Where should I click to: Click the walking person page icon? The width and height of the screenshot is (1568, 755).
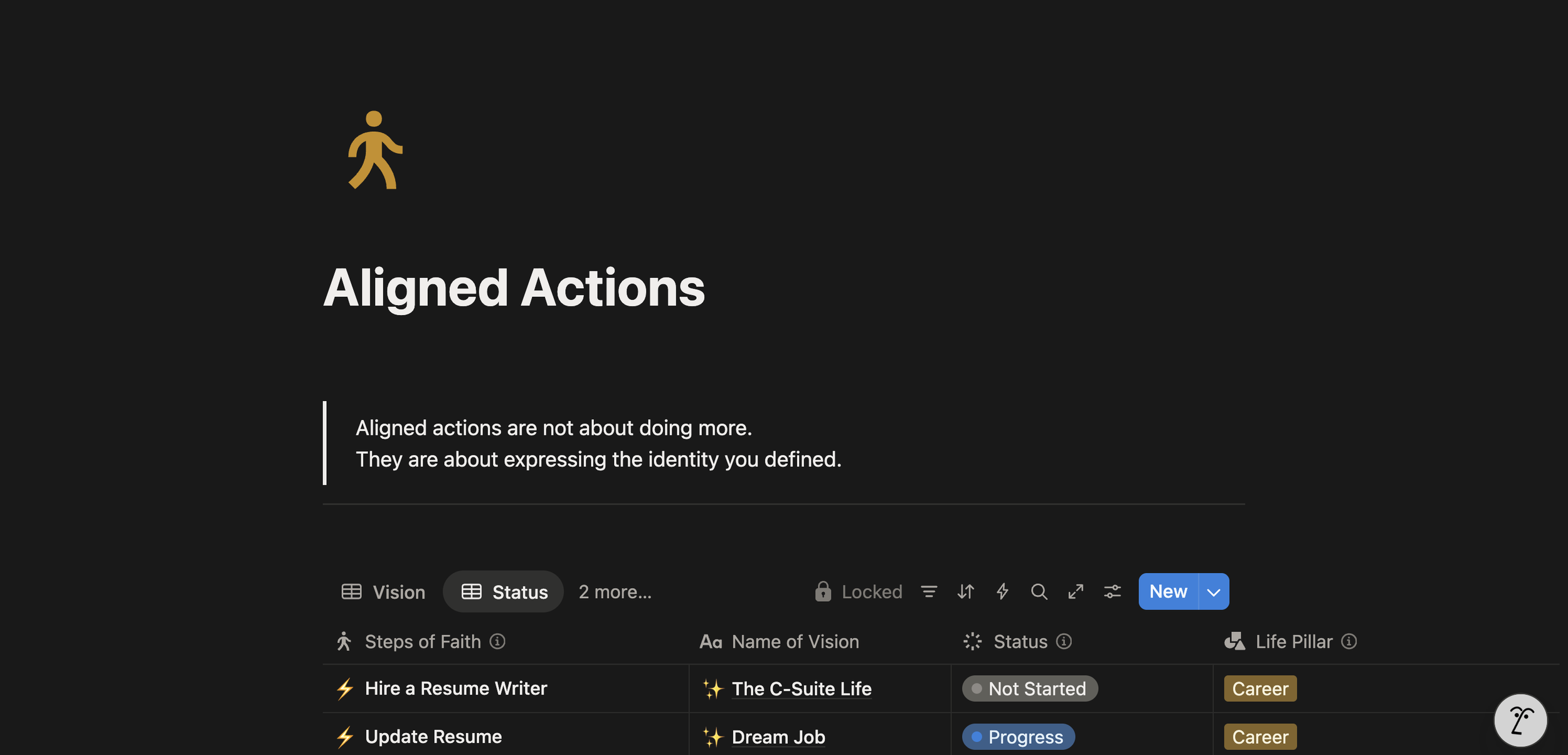(375, 151)
